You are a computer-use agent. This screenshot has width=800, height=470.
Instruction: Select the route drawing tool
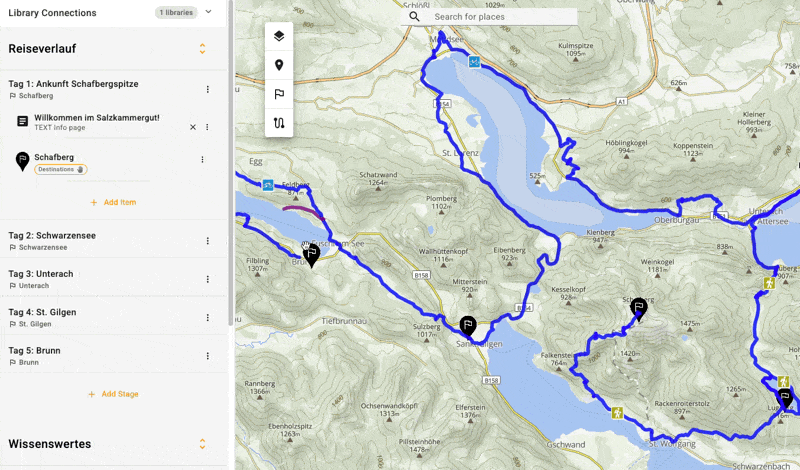point(279,123)
